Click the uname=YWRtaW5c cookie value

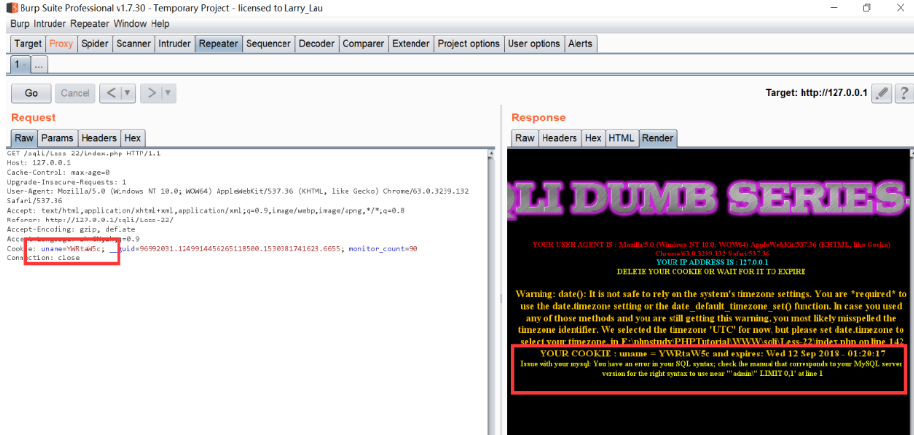click(x=72, y=248)
